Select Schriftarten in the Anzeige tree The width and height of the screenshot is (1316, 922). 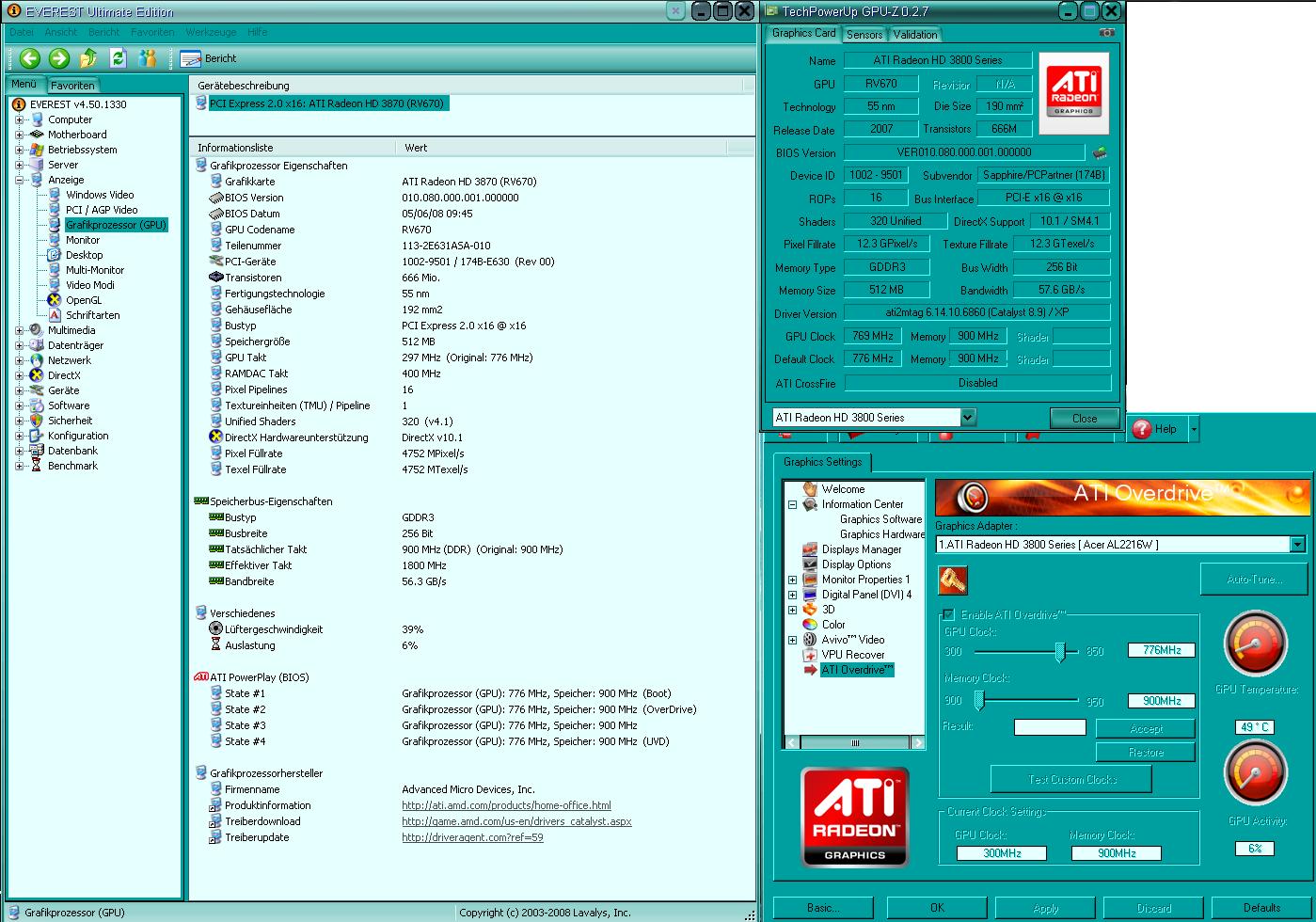coord(92,315)
